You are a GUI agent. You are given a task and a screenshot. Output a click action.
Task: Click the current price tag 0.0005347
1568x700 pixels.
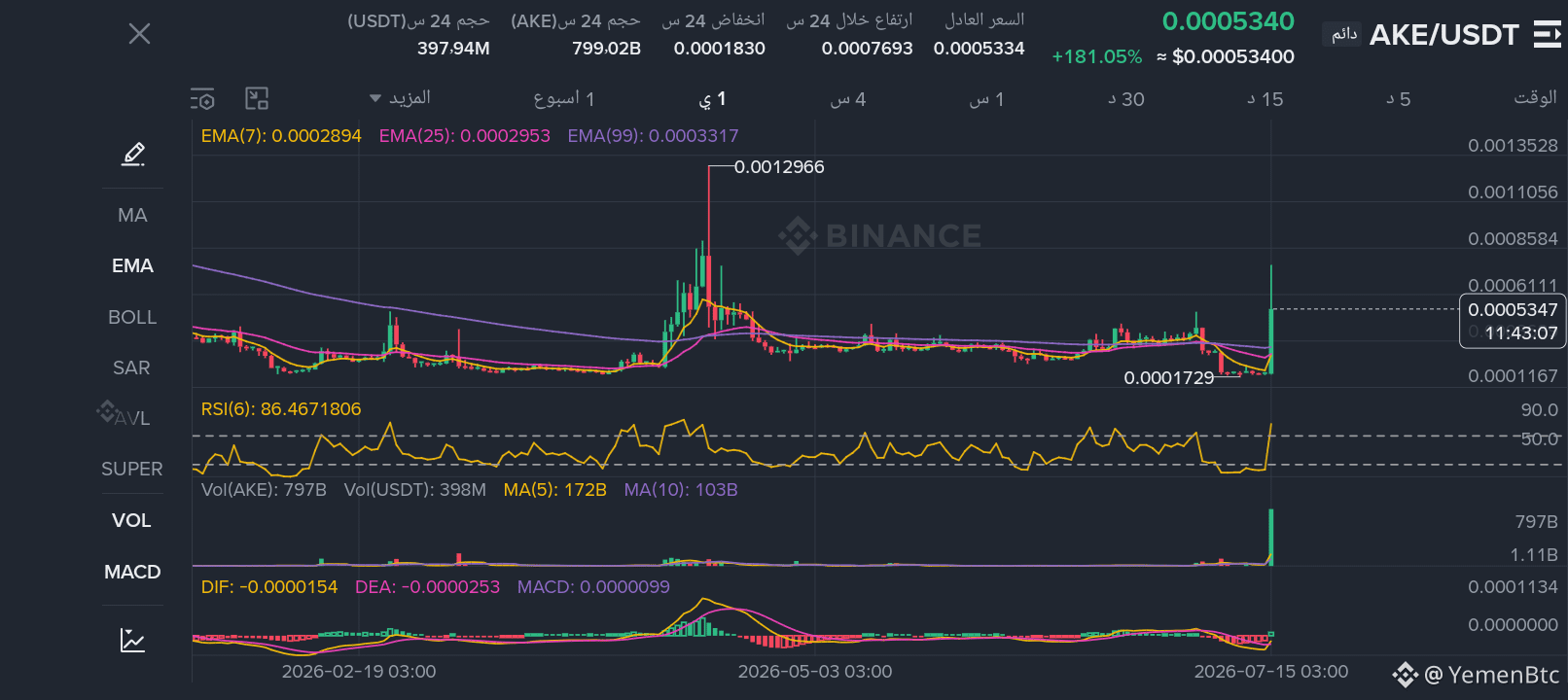(x=1513, y=310)
